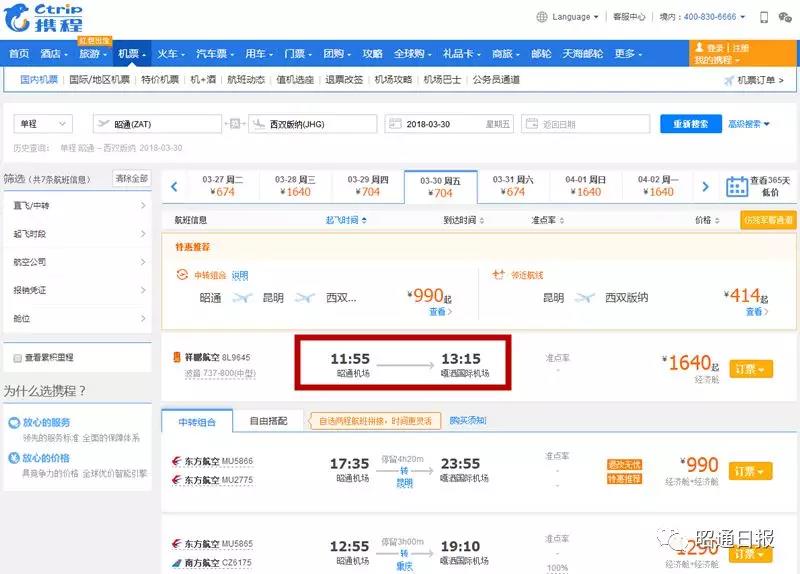Viewport: 800px width, 574px height.
Task: Click 查看 under the ¥414 nearby route
Action: (757, 312)
